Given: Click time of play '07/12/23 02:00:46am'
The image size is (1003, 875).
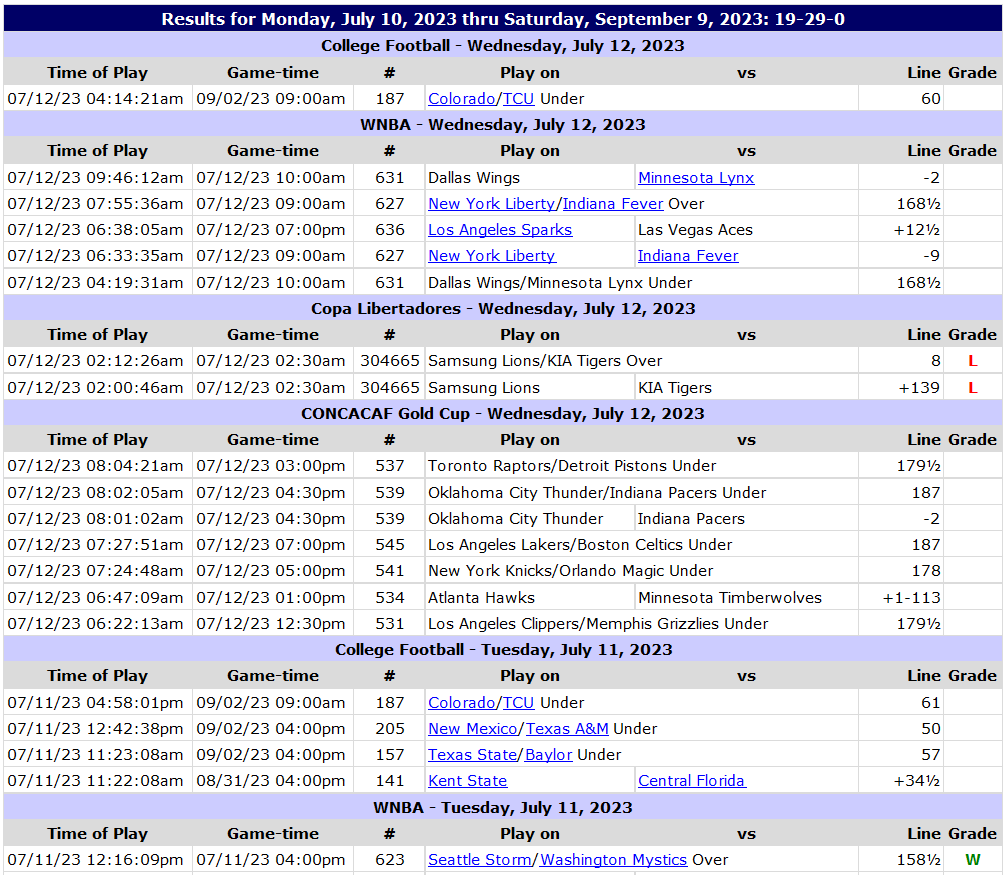Looking at the screenshot, I should tap(95, 388).
